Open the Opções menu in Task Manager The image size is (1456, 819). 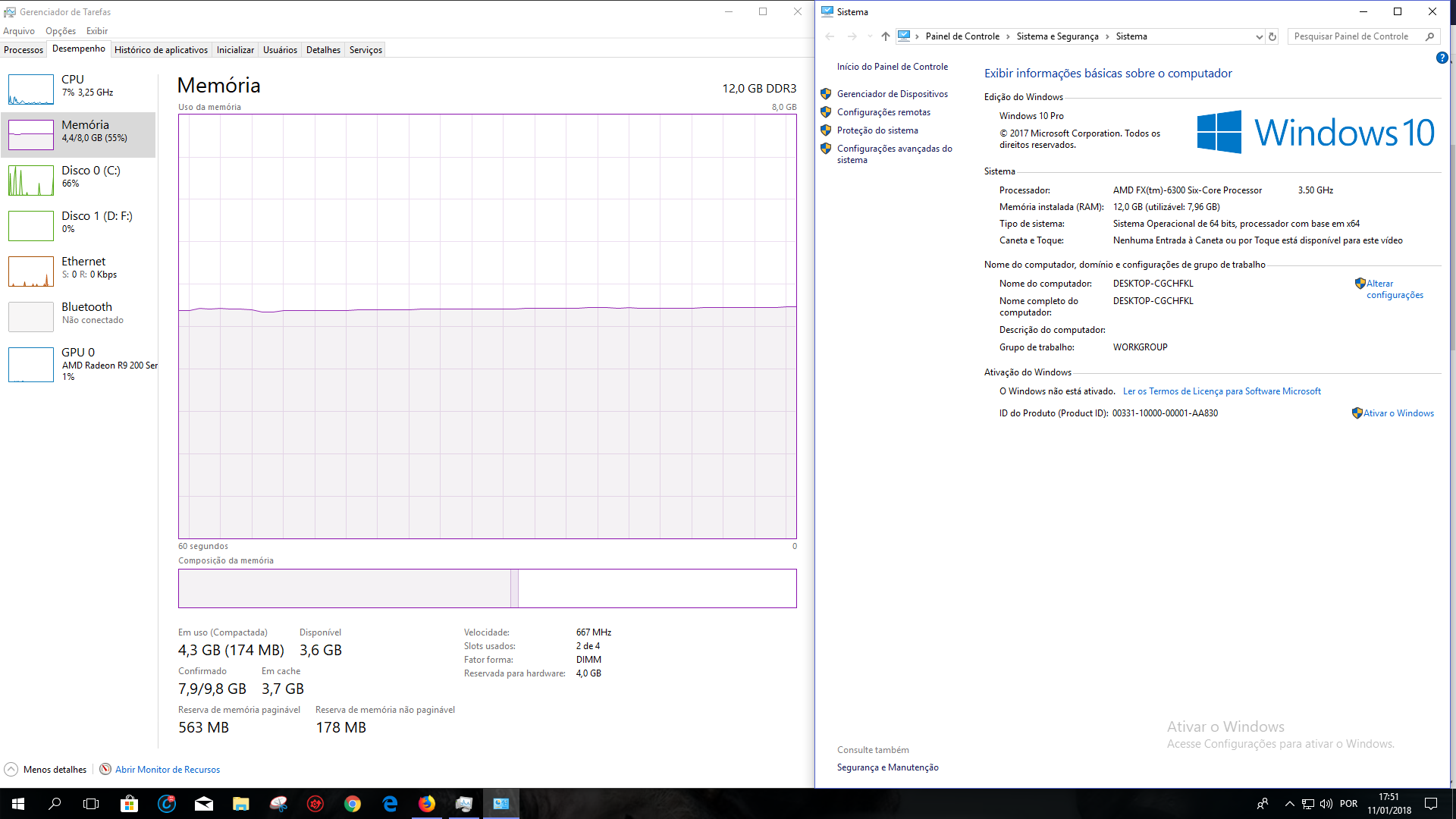click(x=61, y=31)
